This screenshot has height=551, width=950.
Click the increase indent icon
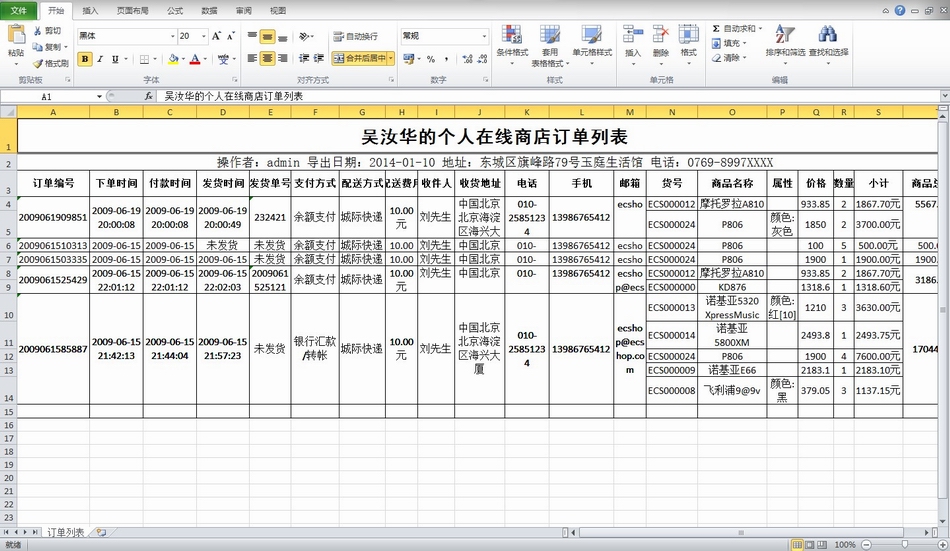319,58
